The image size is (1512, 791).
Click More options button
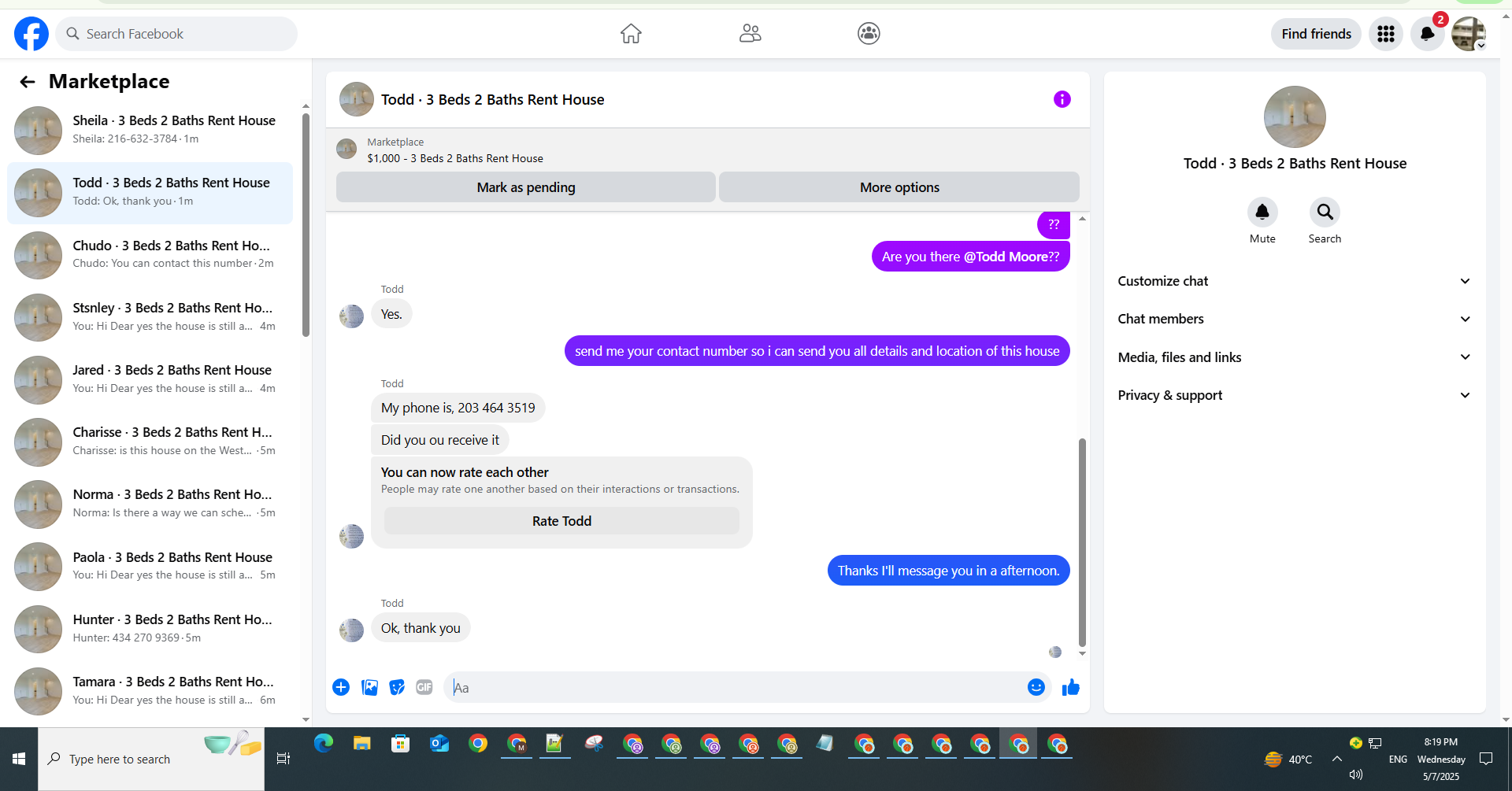tap(899, 187)
